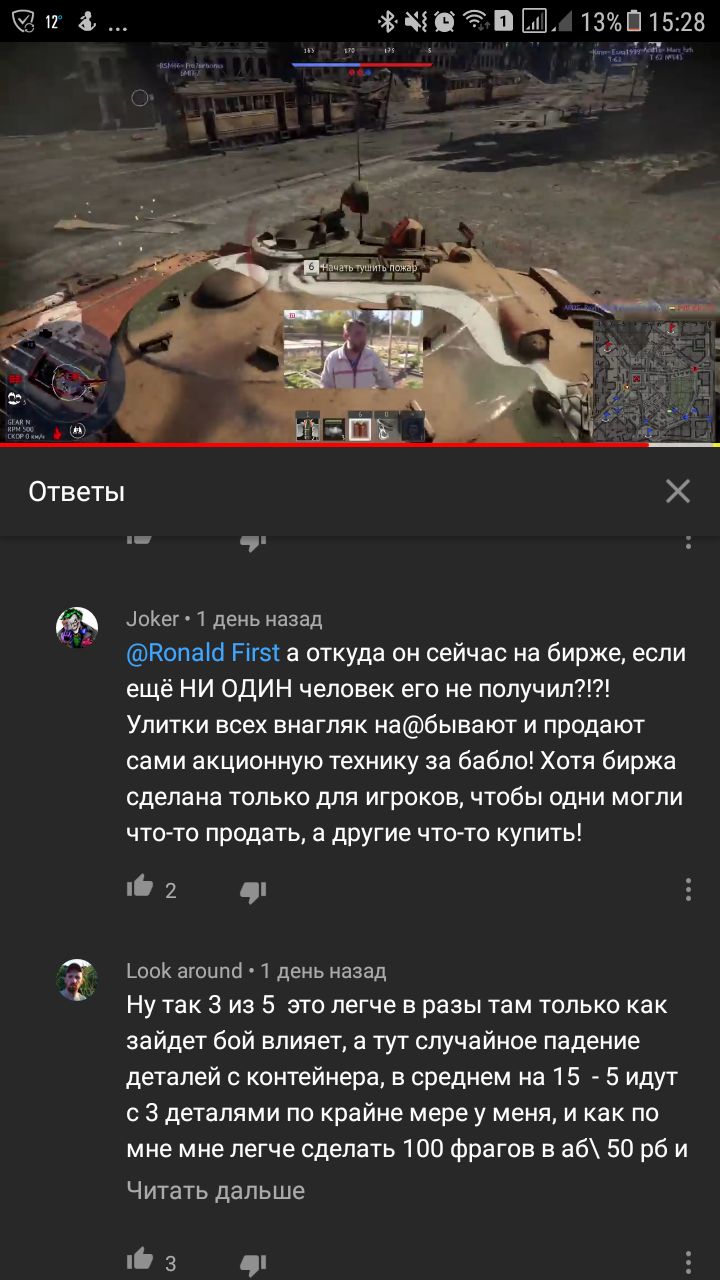720x1280 pixels.
Task: Tap the minimap in the game video
Action: [656, 381]
